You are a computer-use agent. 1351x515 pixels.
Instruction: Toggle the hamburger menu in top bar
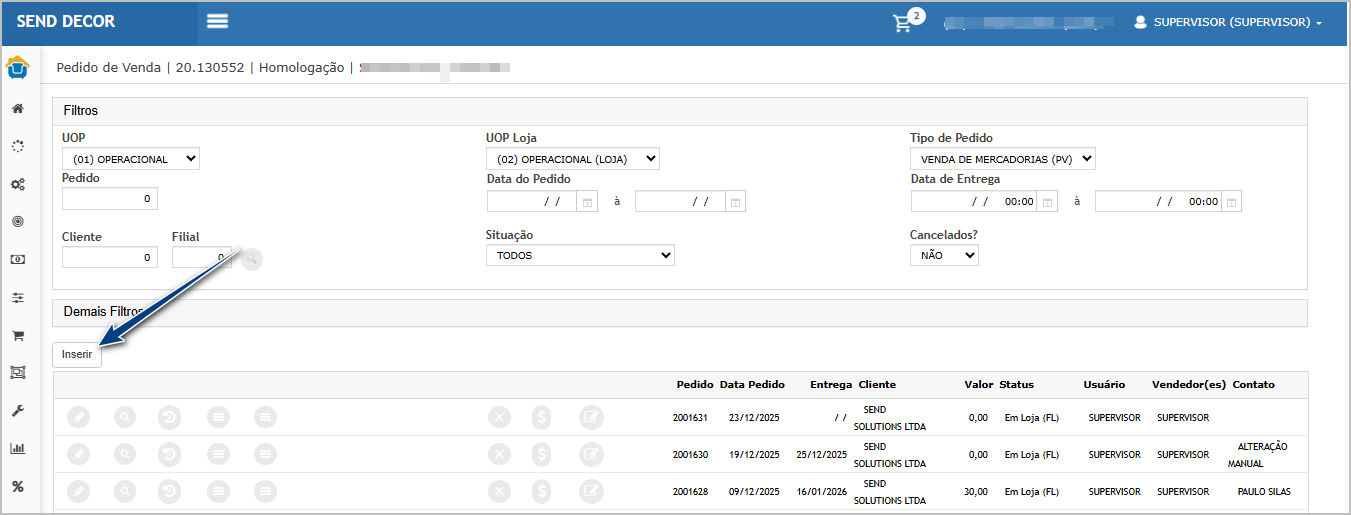[217, 22]
